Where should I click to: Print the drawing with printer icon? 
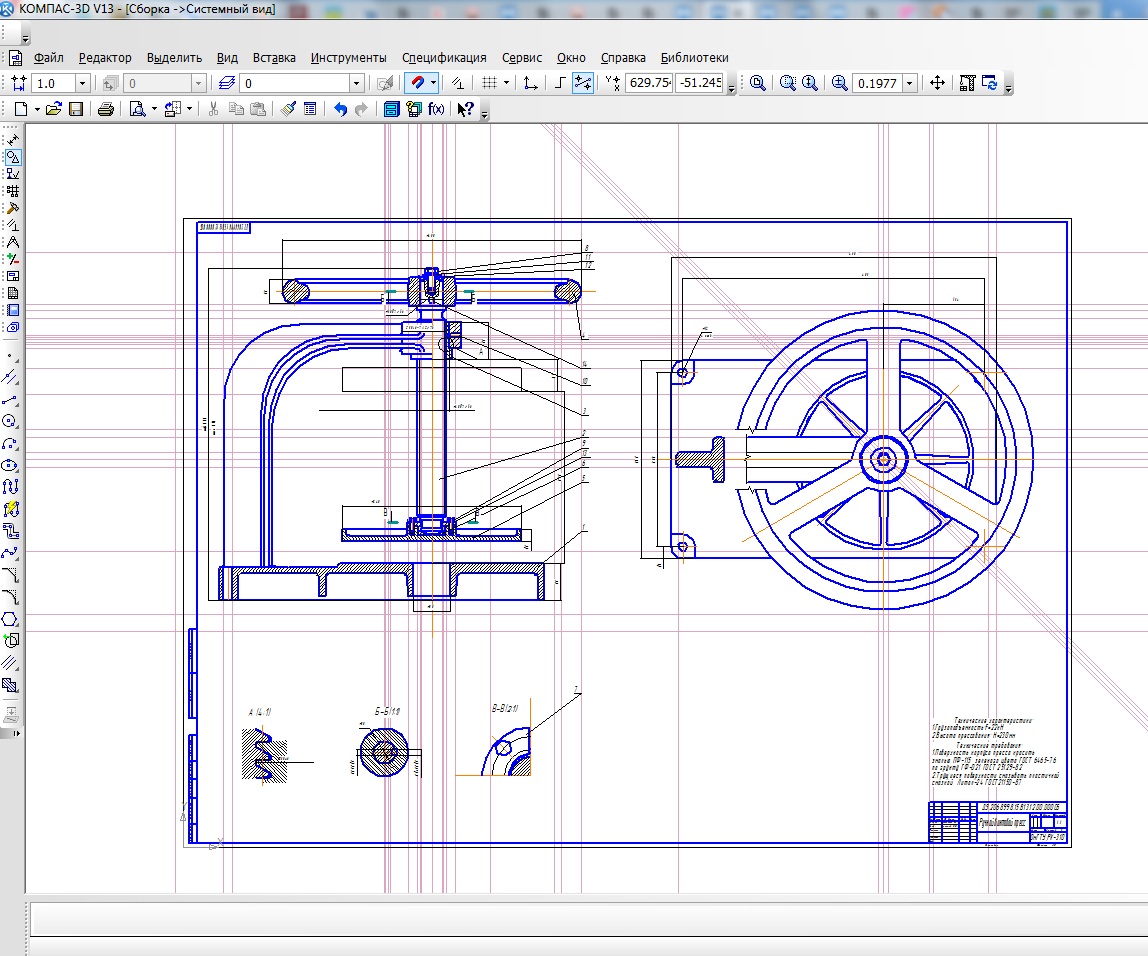[x=105, y=109]
